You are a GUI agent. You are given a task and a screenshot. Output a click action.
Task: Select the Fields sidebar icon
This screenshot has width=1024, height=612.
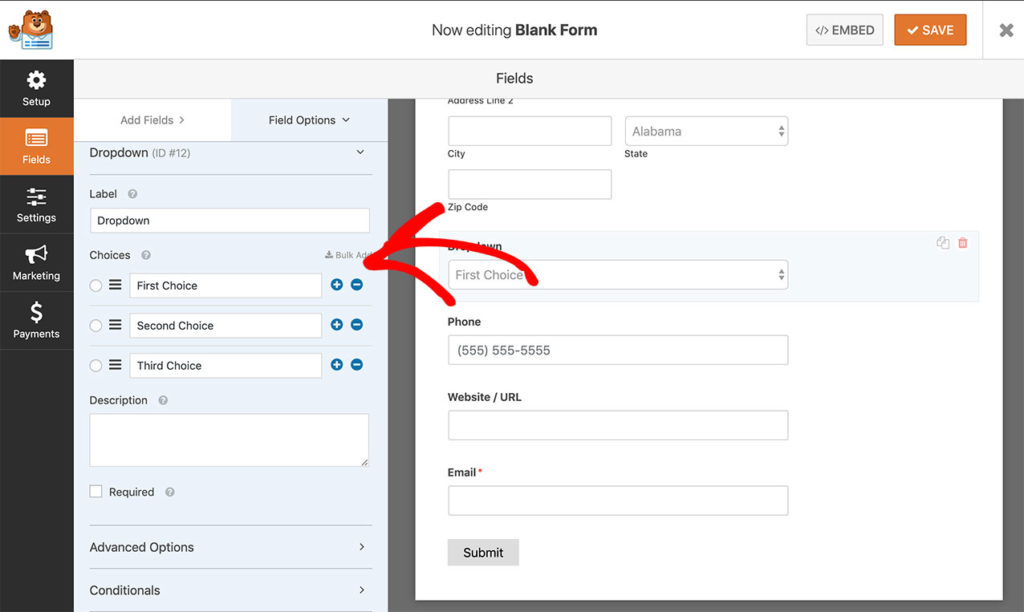click(37, 146)
